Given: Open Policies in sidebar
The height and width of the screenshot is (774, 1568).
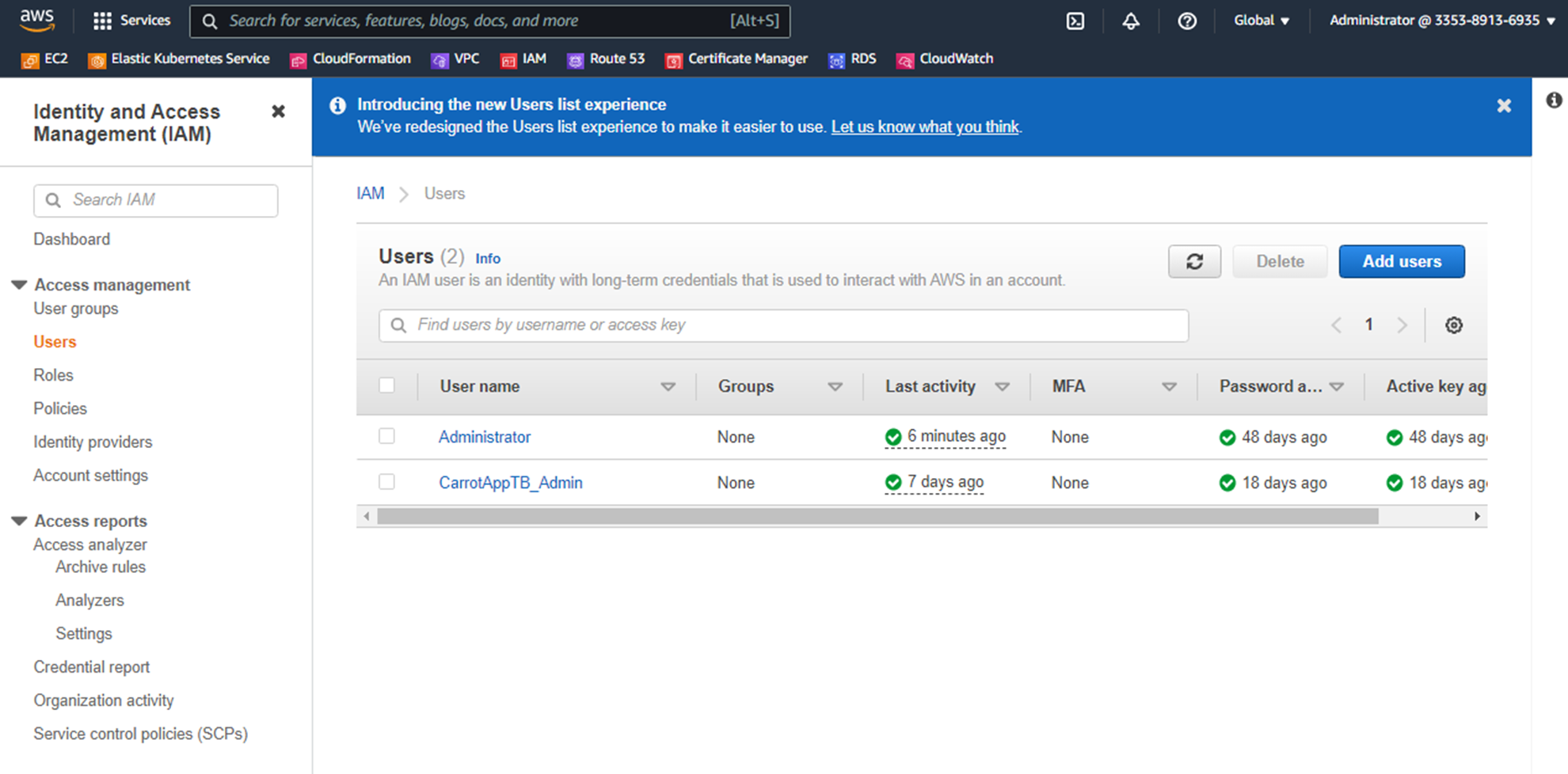Looking at the screenshot, I should [x=60, y=408].
